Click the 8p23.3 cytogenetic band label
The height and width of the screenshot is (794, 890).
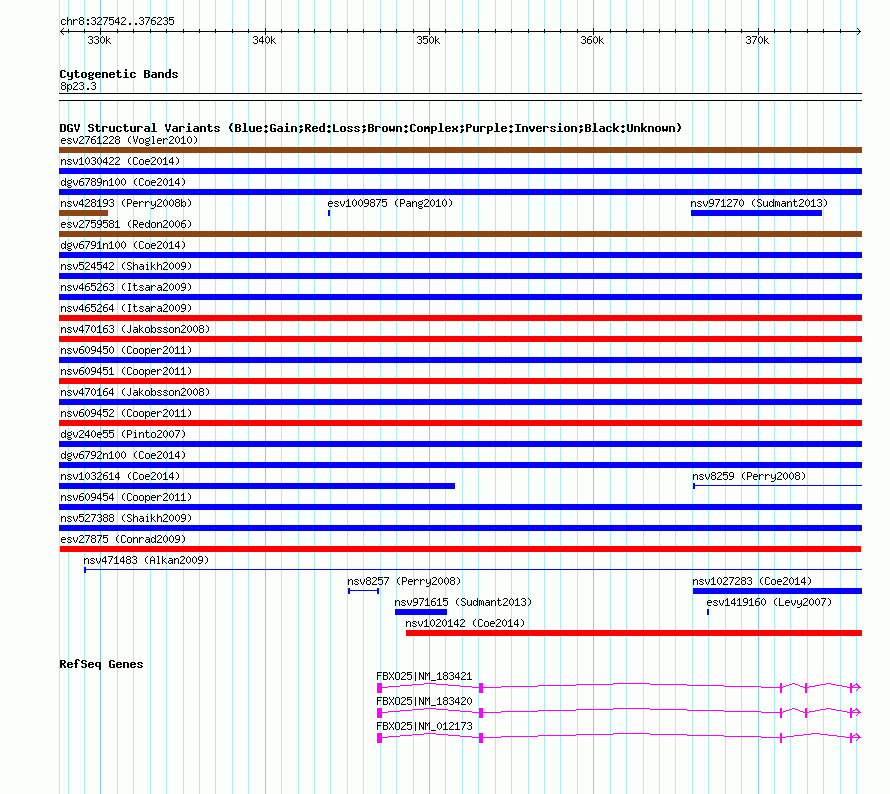(78, 86)
